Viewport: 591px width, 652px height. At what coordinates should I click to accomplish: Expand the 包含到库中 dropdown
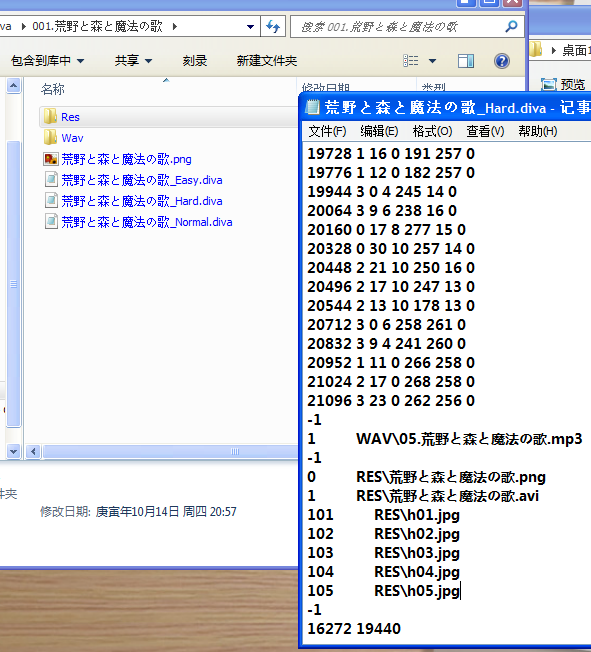[81, 61]
